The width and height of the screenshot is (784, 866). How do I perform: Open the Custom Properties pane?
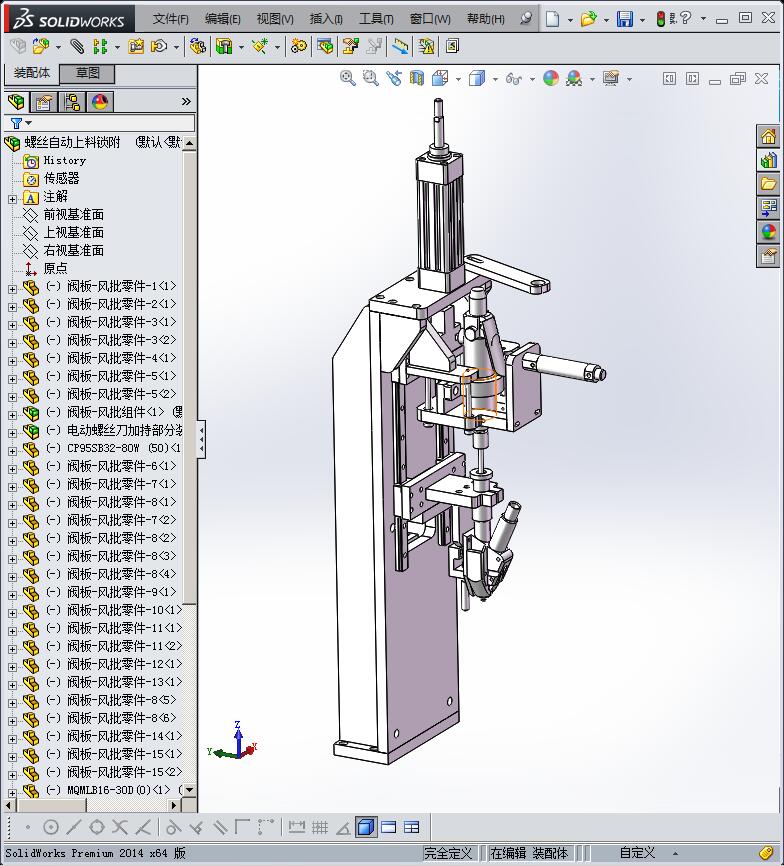[768, 255]
